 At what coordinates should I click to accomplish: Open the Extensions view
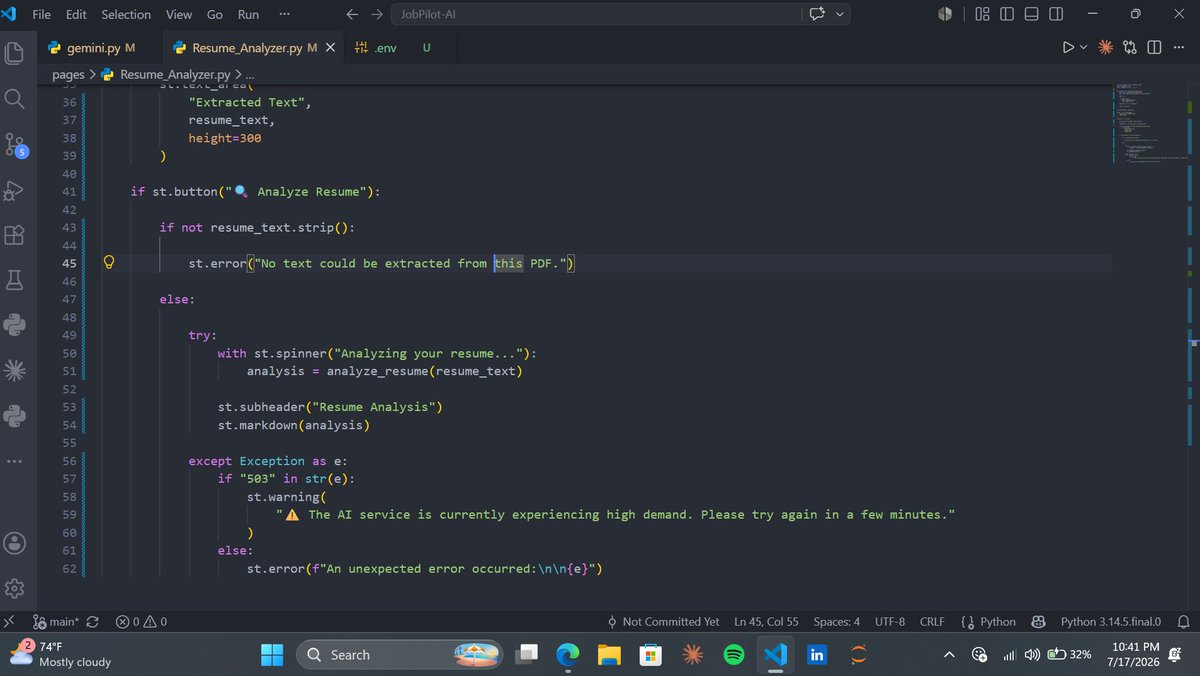pos(14,236)
